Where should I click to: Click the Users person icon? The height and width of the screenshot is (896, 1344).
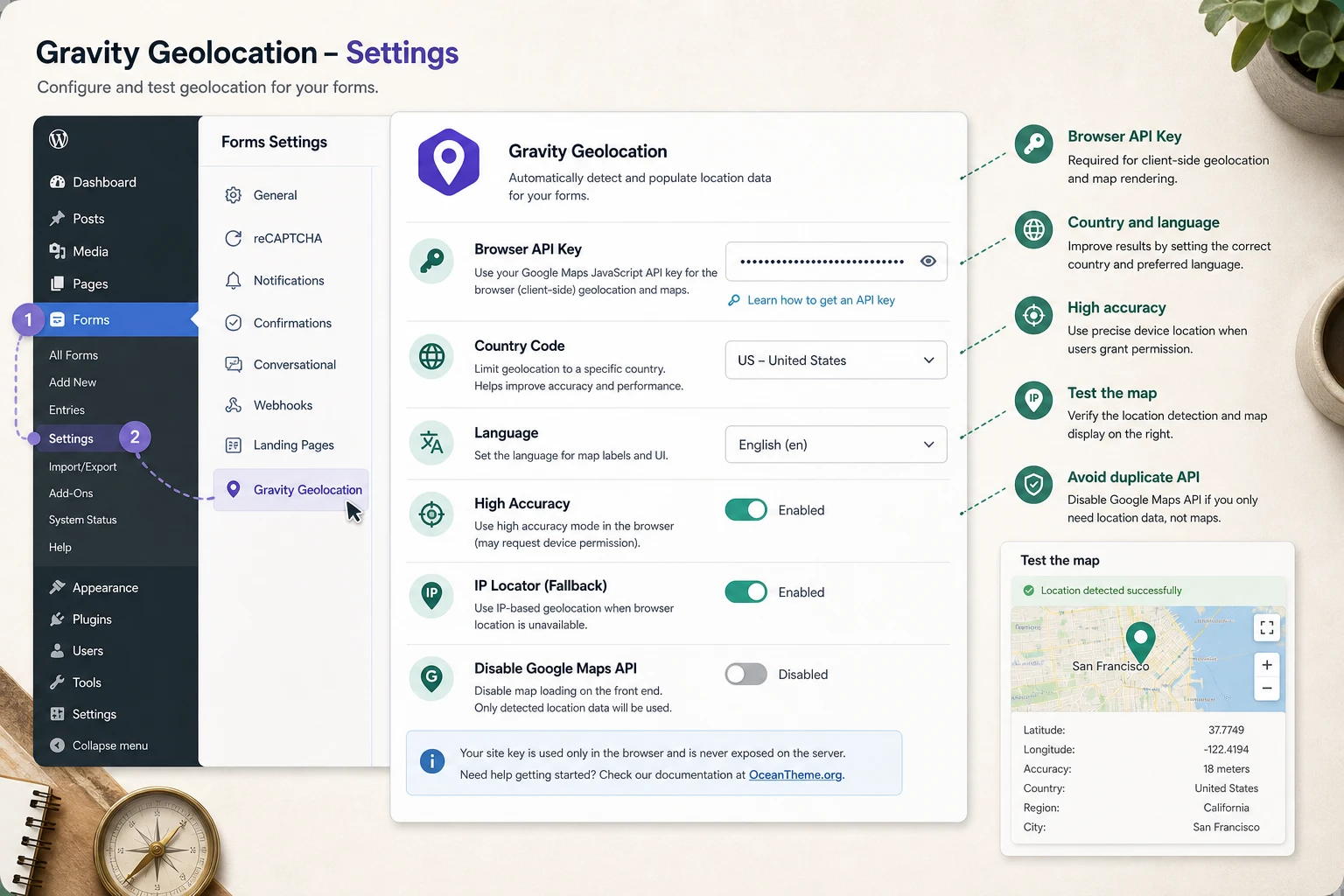point(58,650)
